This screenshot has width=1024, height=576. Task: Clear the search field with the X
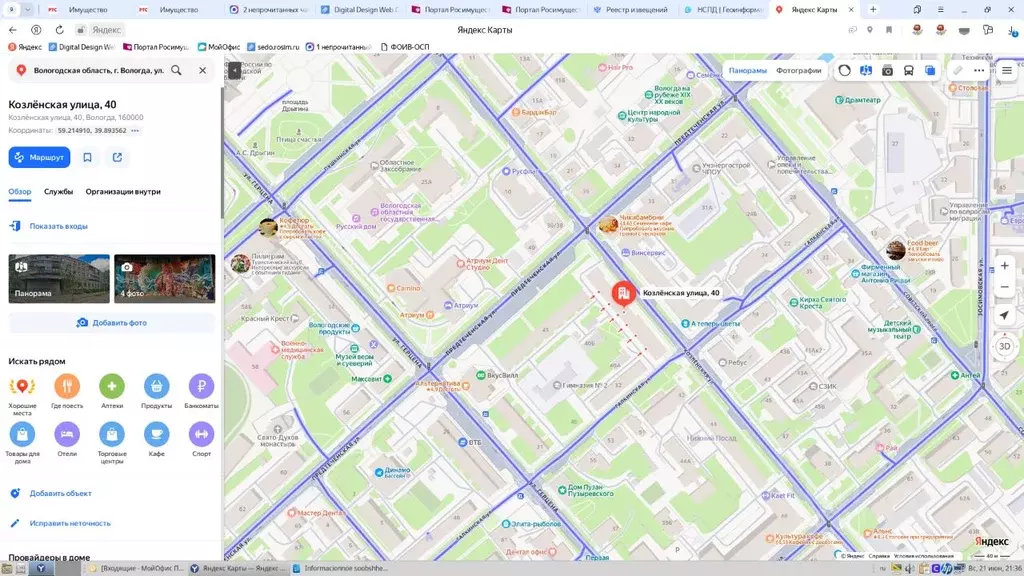202,70
